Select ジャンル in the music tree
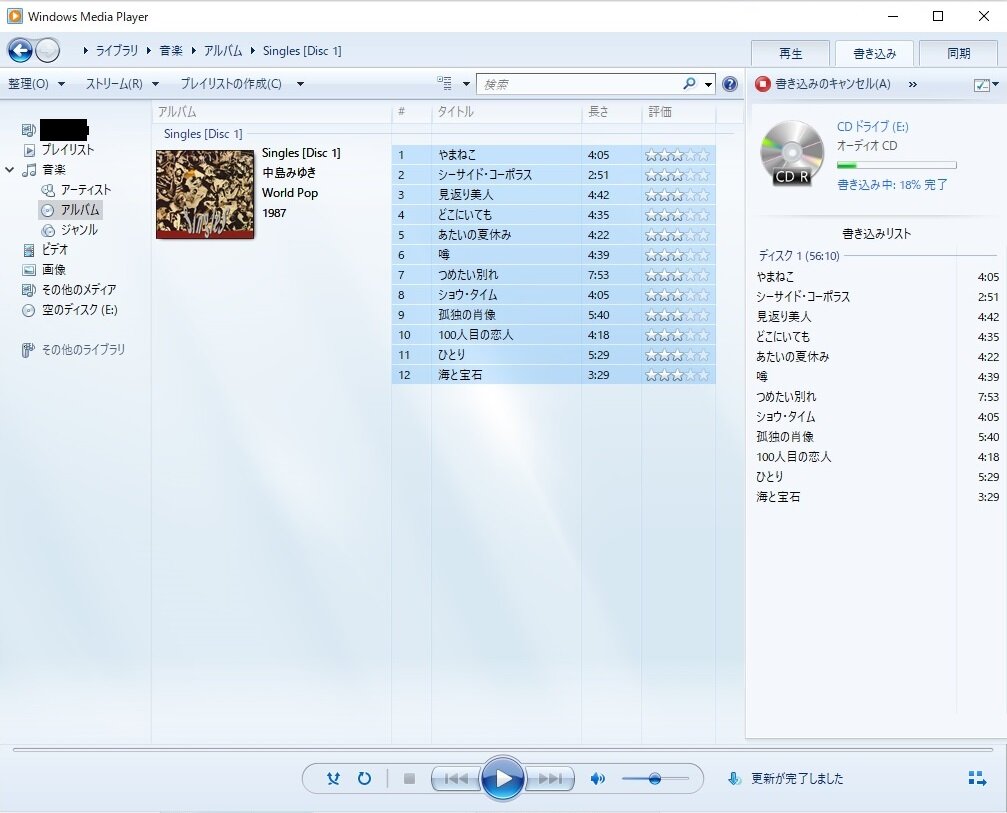This screenshot has height=813, width=1007. 79,229
